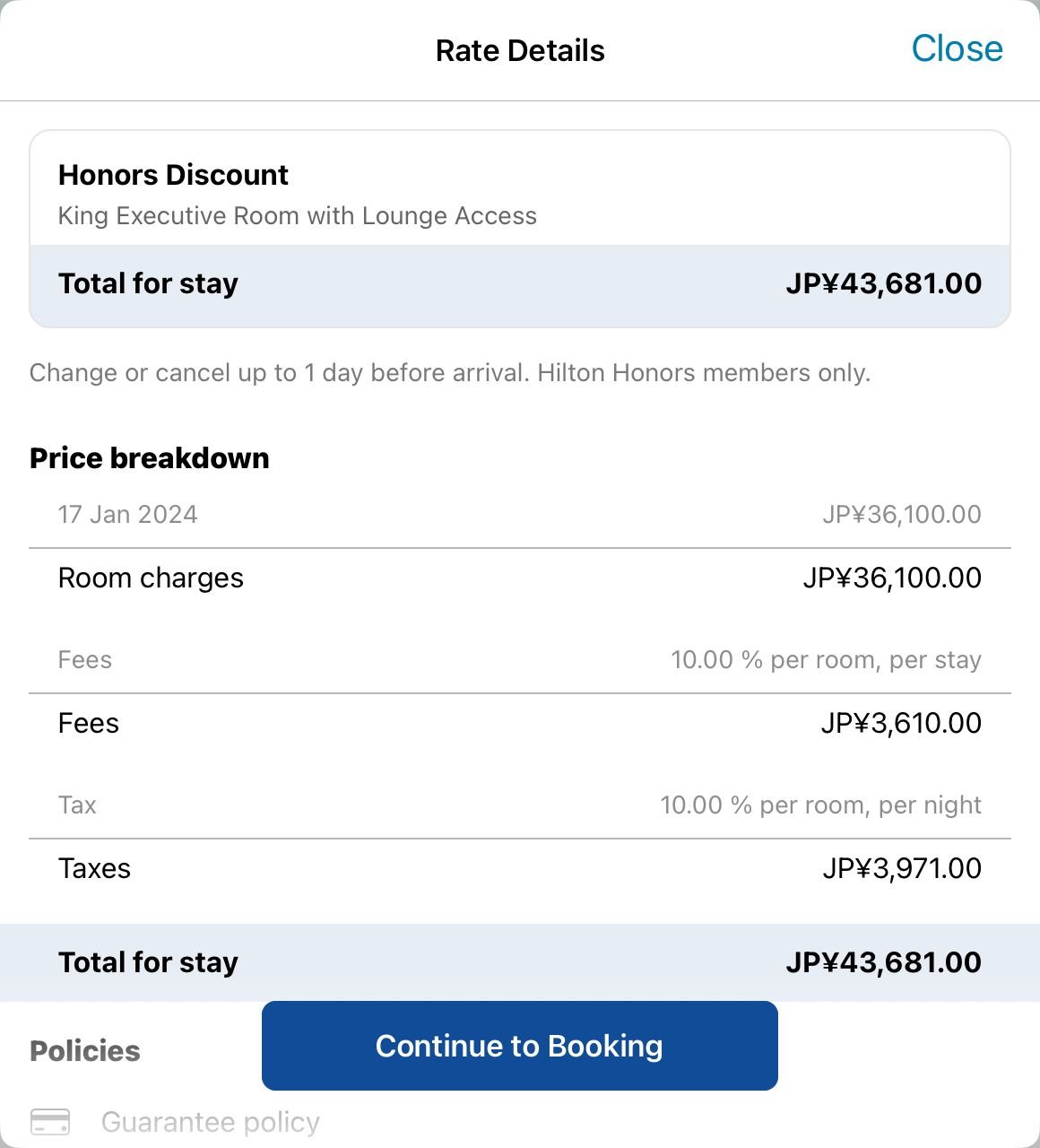The image size is (1040, 1148).
Task: Click the grey JP¥36,100.00 nightly rate
Action: point(902,515)
